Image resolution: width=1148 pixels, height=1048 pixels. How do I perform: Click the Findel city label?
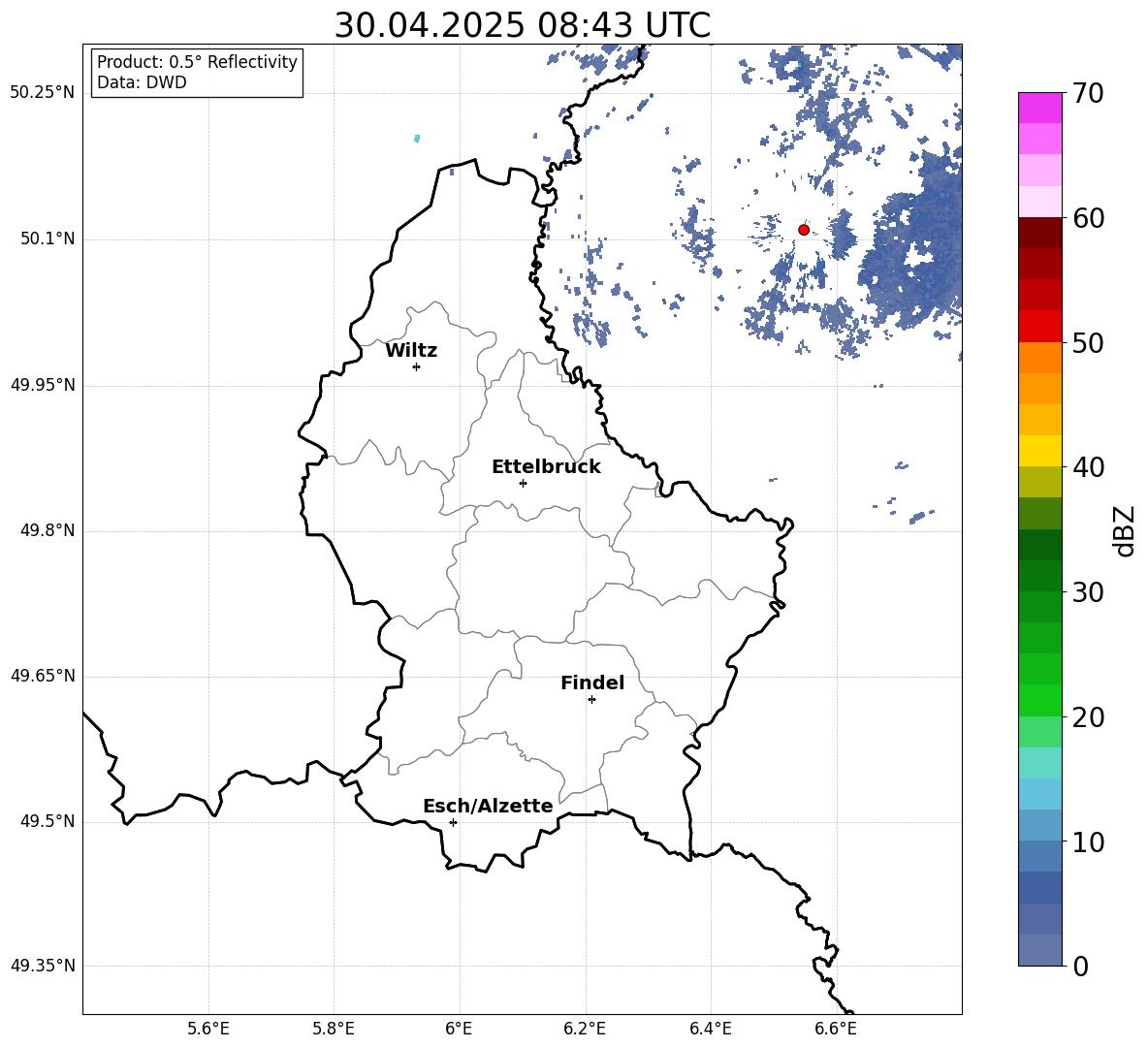click(592, 683)
